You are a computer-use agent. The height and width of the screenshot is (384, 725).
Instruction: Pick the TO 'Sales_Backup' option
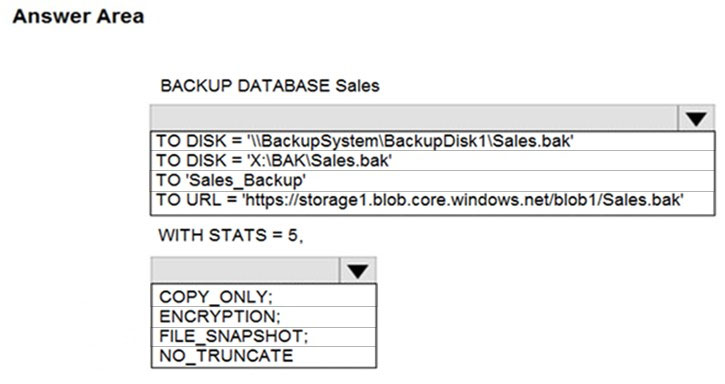click(432, 180)
